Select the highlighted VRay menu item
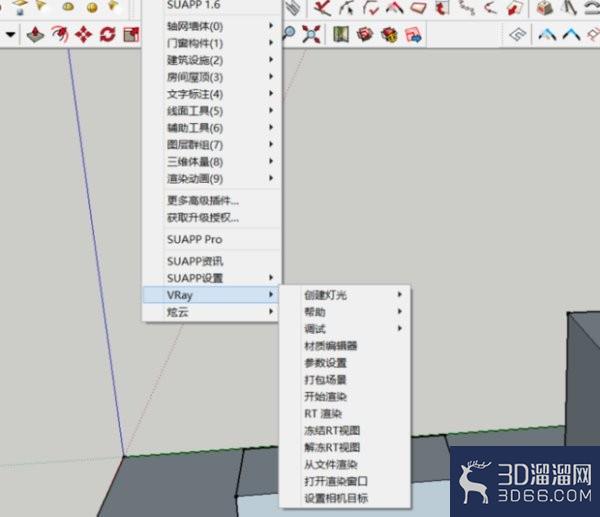Screen dimensions: 600x517 [212, 295]
